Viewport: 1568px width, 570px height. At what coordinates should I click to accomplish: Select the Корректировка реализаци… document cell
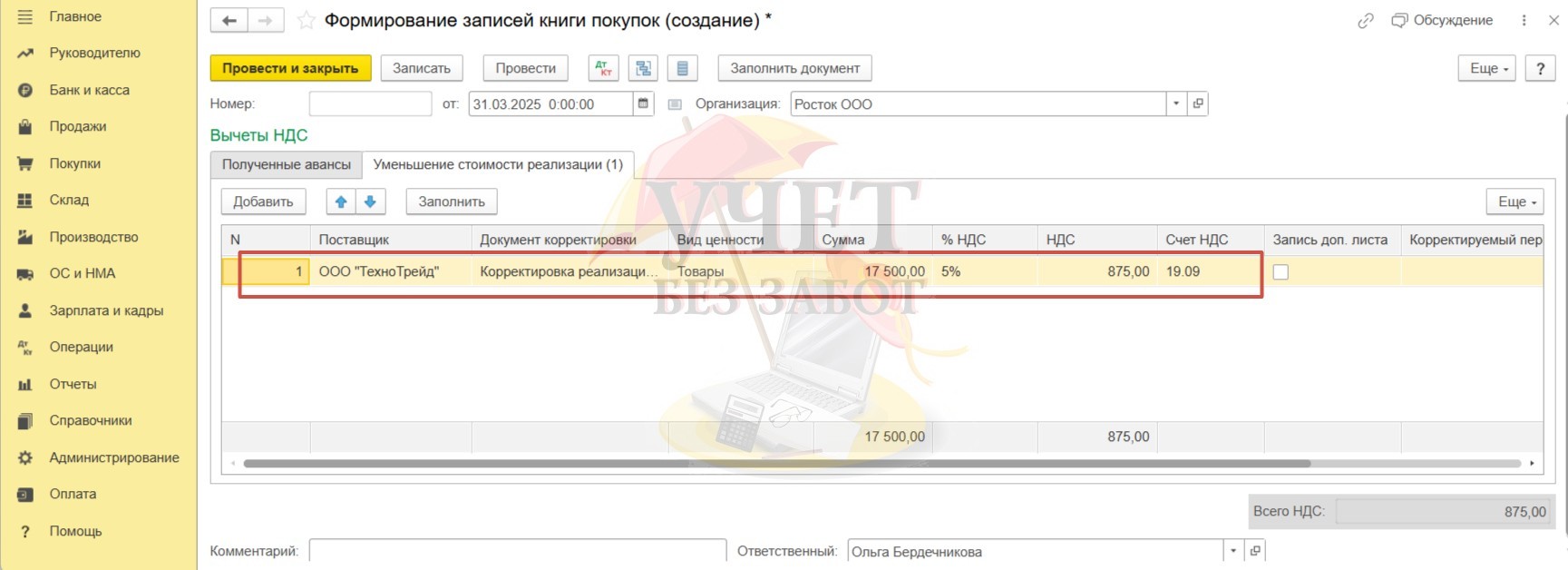[570, 271]
